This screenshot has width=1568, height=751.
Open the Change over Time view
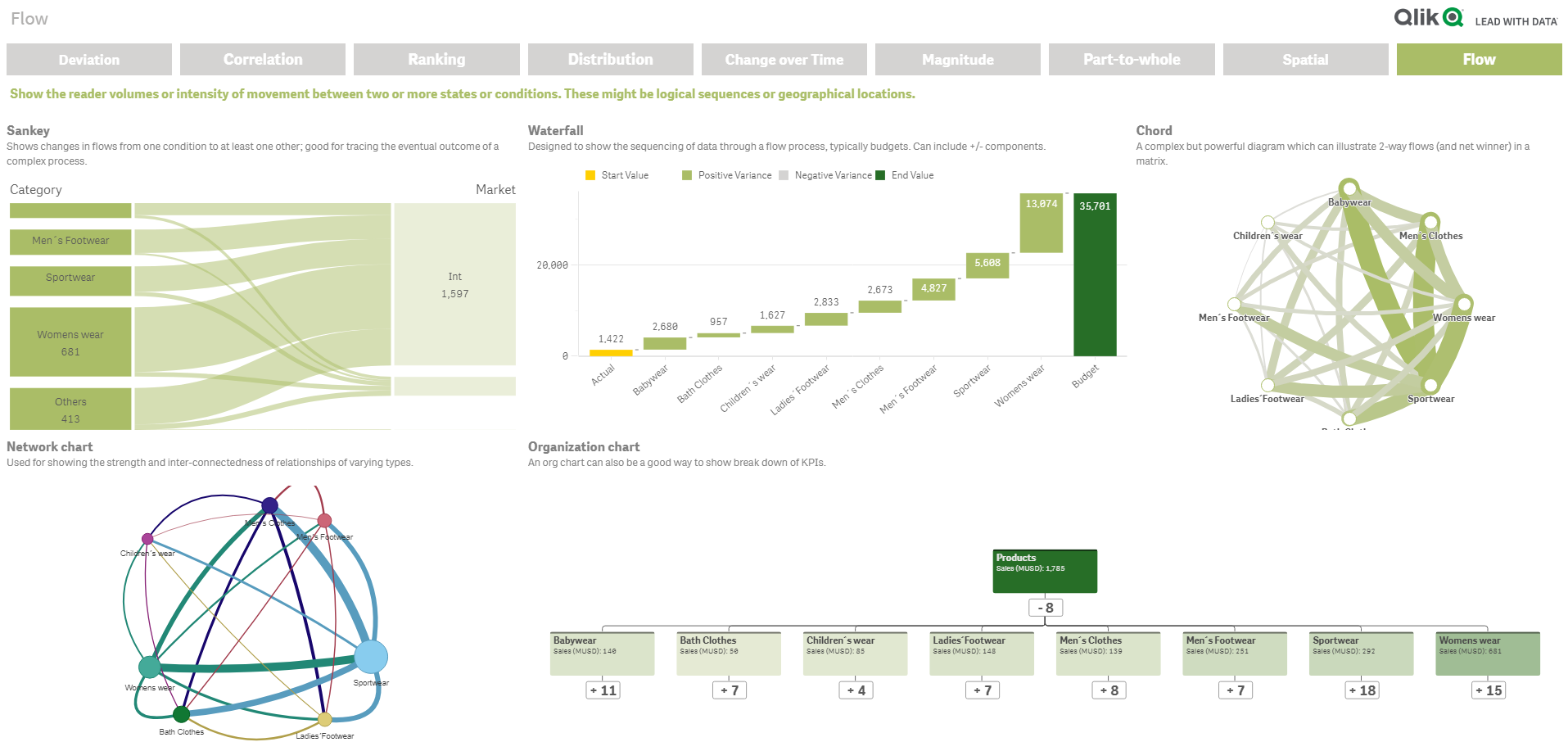(x=784, y=59)
